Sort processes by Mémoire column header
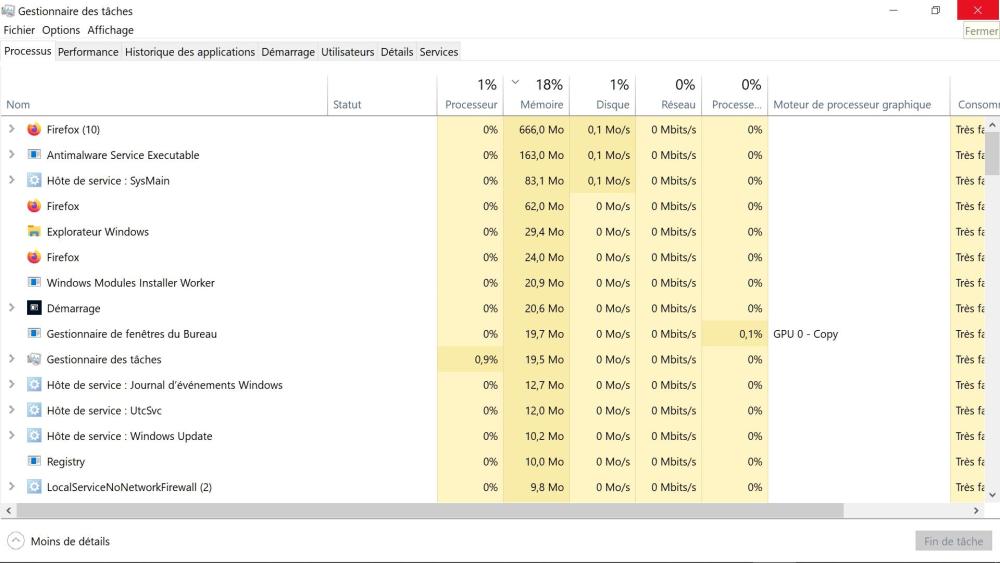This screenshot has height=563, width=1000. [541, 104]
